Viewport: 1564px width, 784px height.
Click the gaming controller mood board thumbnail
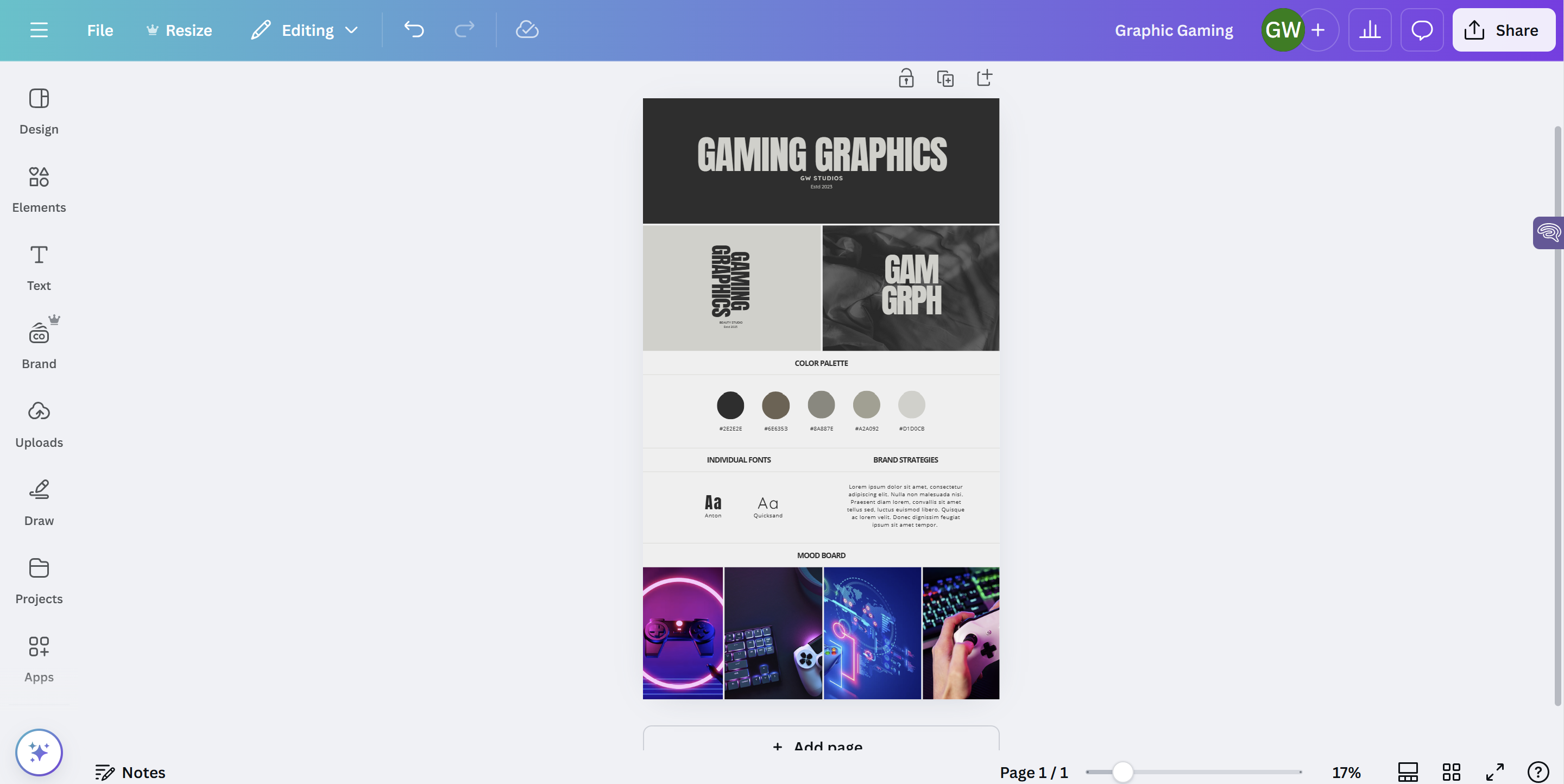(683, 633)
